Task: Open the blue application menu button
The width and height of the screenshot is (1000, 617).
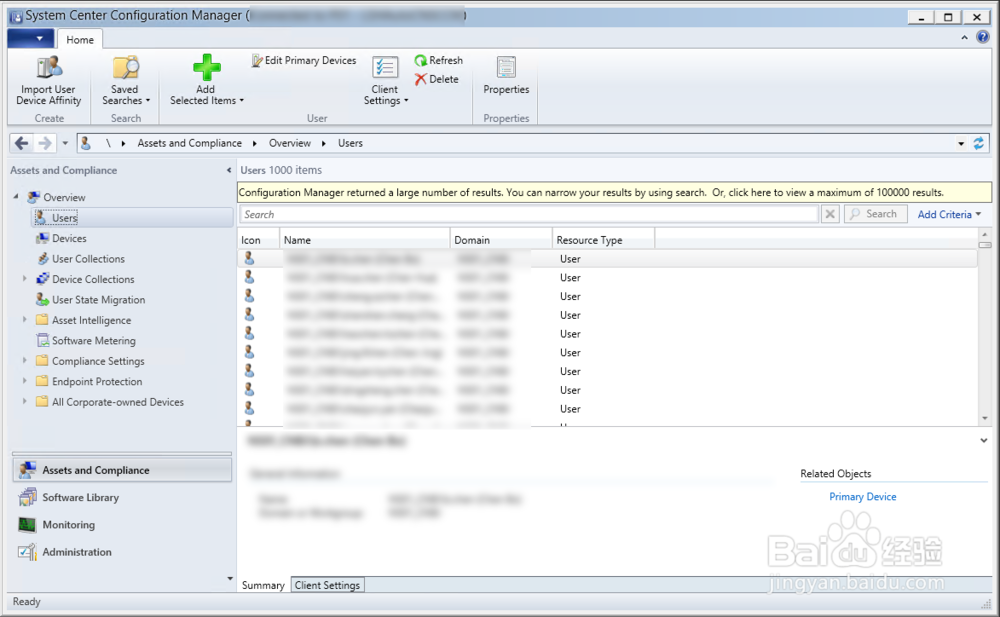Action: 30,39
